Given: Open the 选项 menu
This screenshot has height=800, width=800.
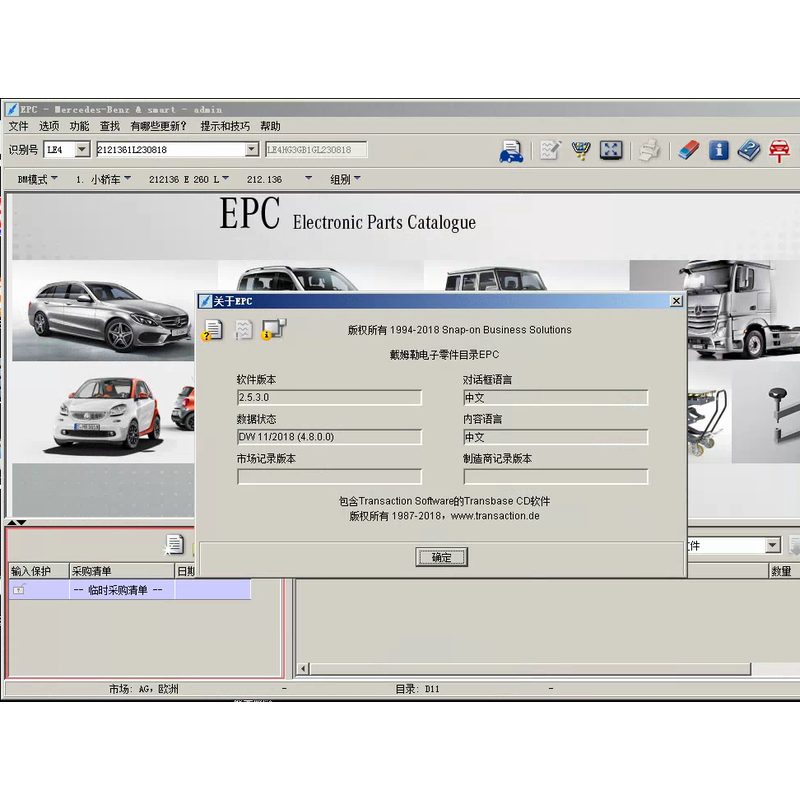Looking at the screenshot, I should (49, 126).
